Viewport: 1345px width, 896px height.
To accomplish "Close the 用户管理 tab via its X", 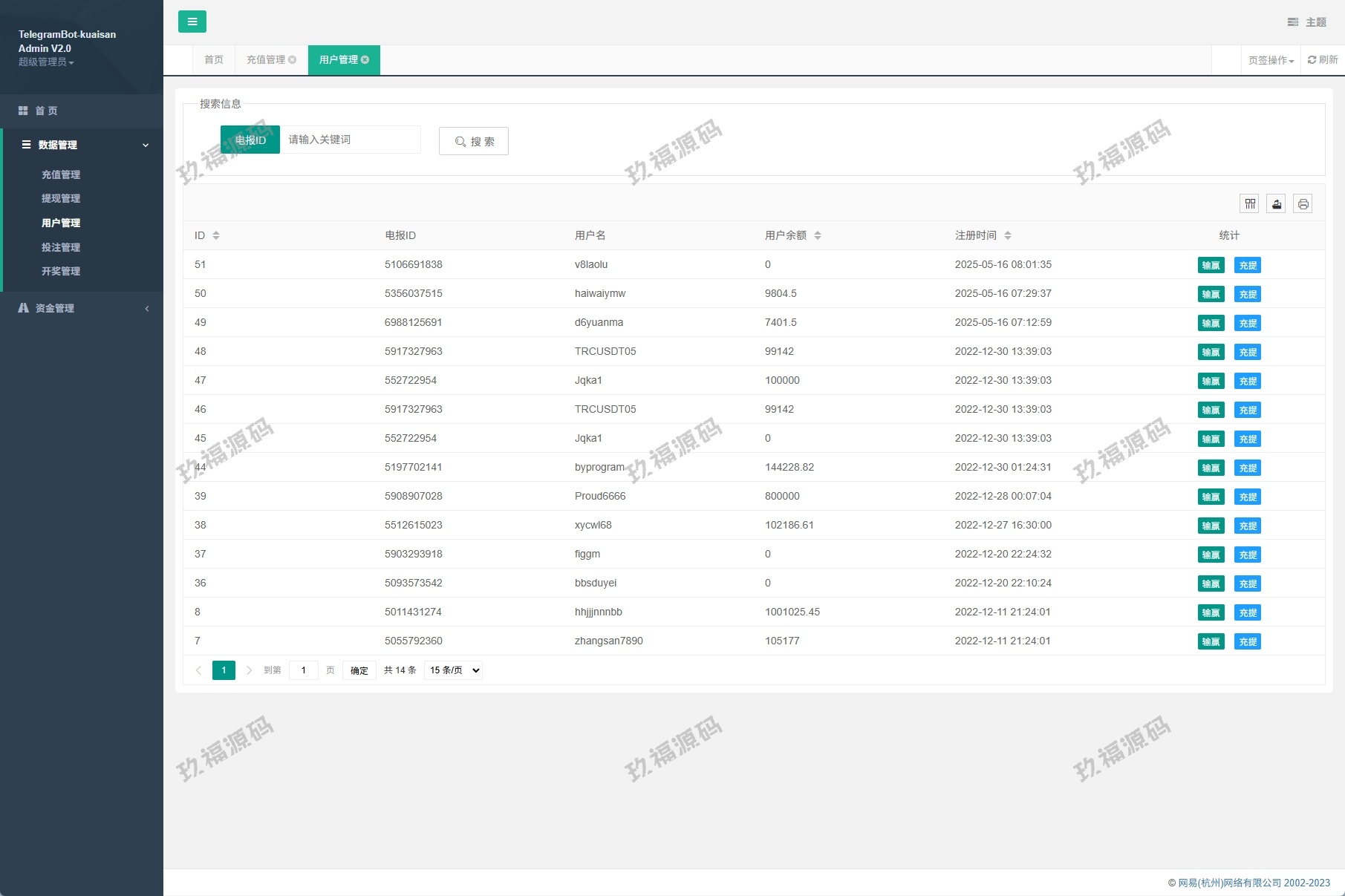I will (x=365, y=59).
